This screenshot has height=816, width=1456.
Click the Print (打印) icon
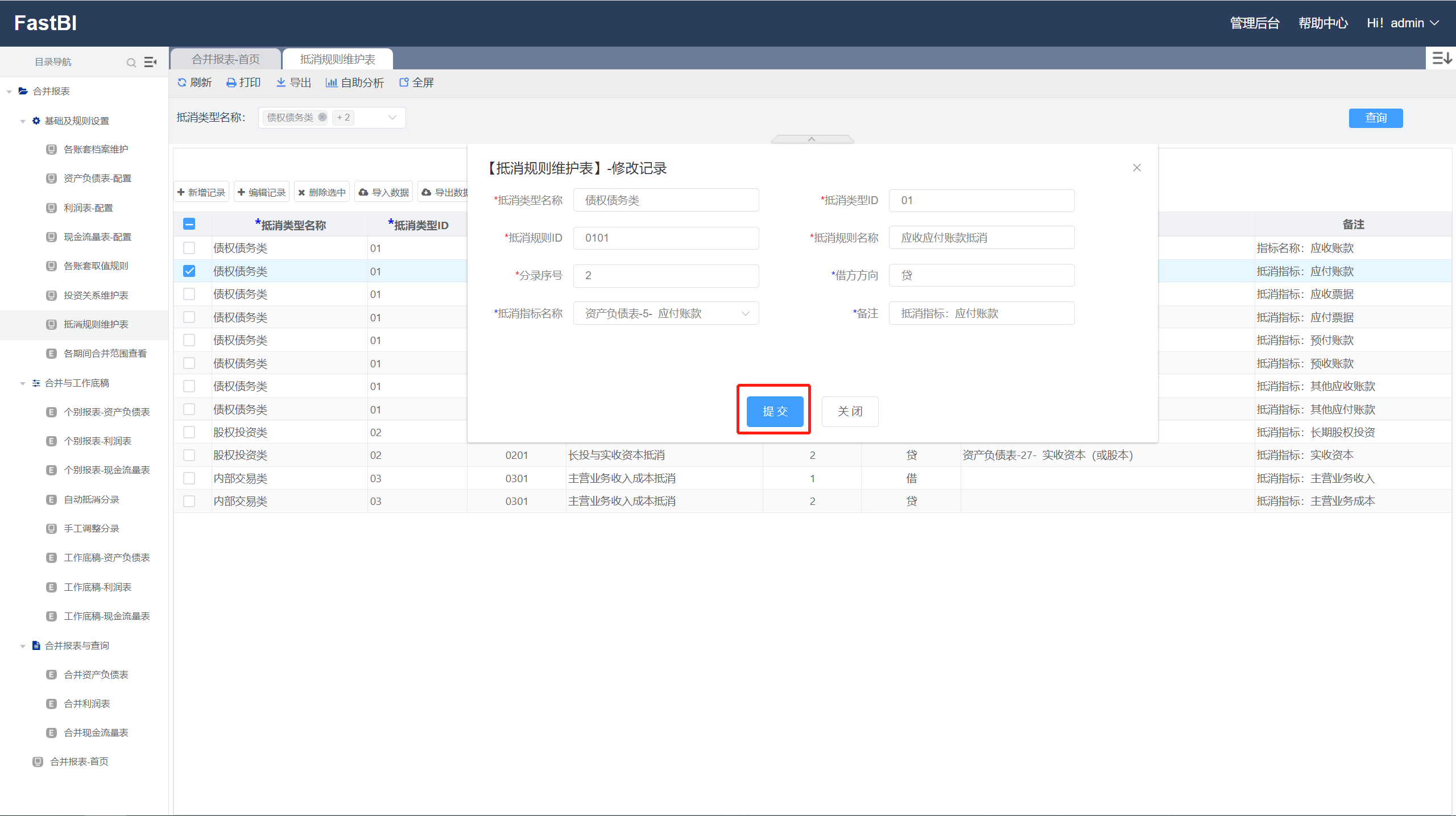[x=231, y=83]
